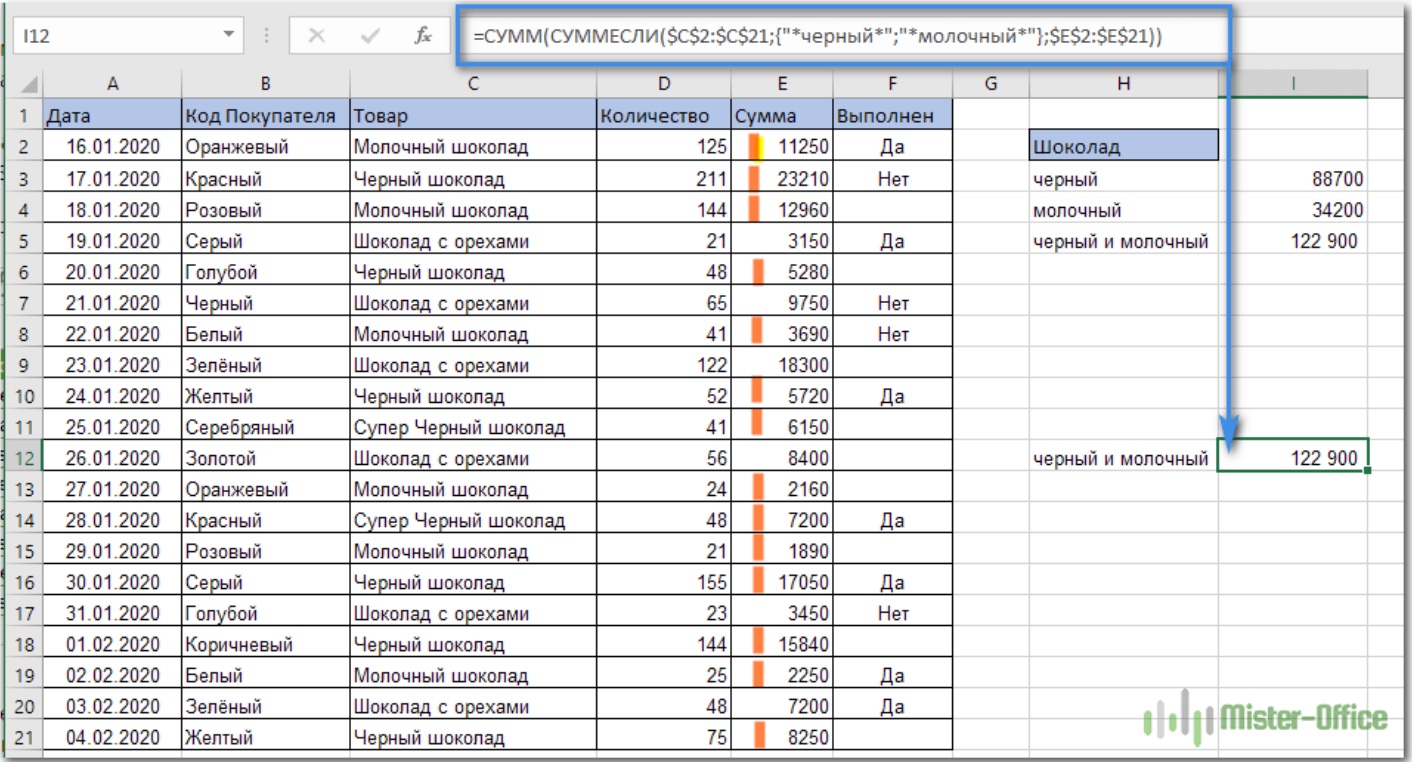The image size is (1412, 762).
Task: Select row 12 header
Action: tap(26, 459)
